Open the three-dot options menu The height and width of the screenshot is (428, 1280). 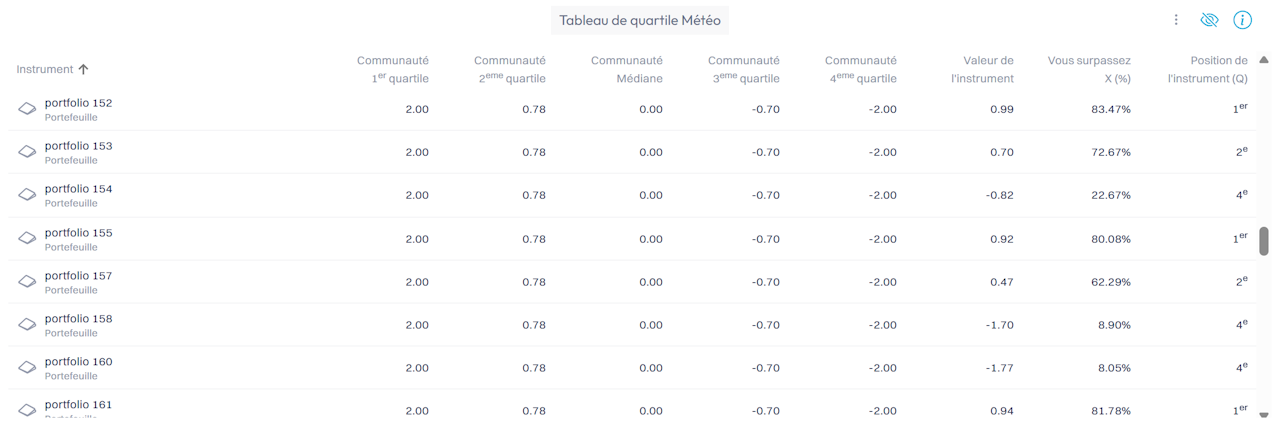[1176, 20]
